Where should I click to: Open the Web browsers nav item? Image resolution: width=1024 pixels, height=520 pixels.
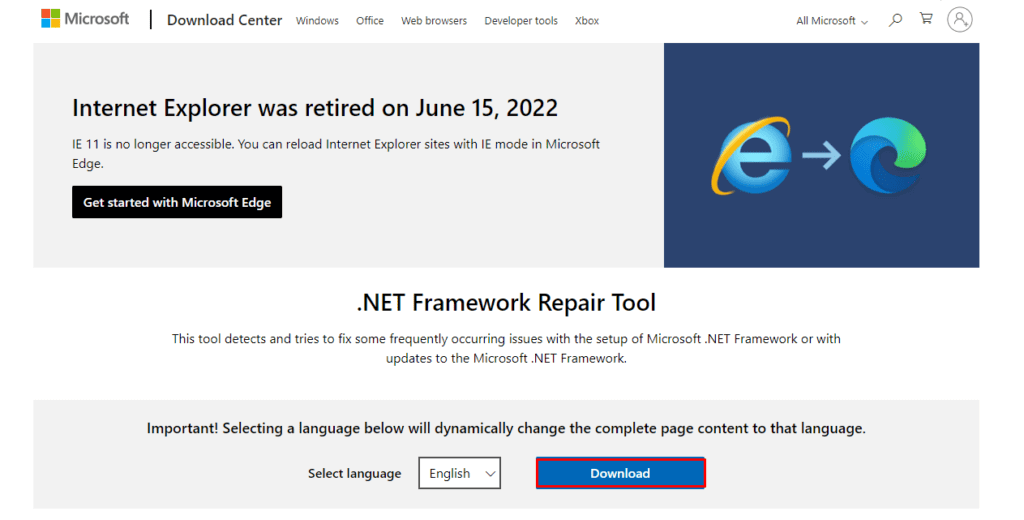(x=434, y=21)
